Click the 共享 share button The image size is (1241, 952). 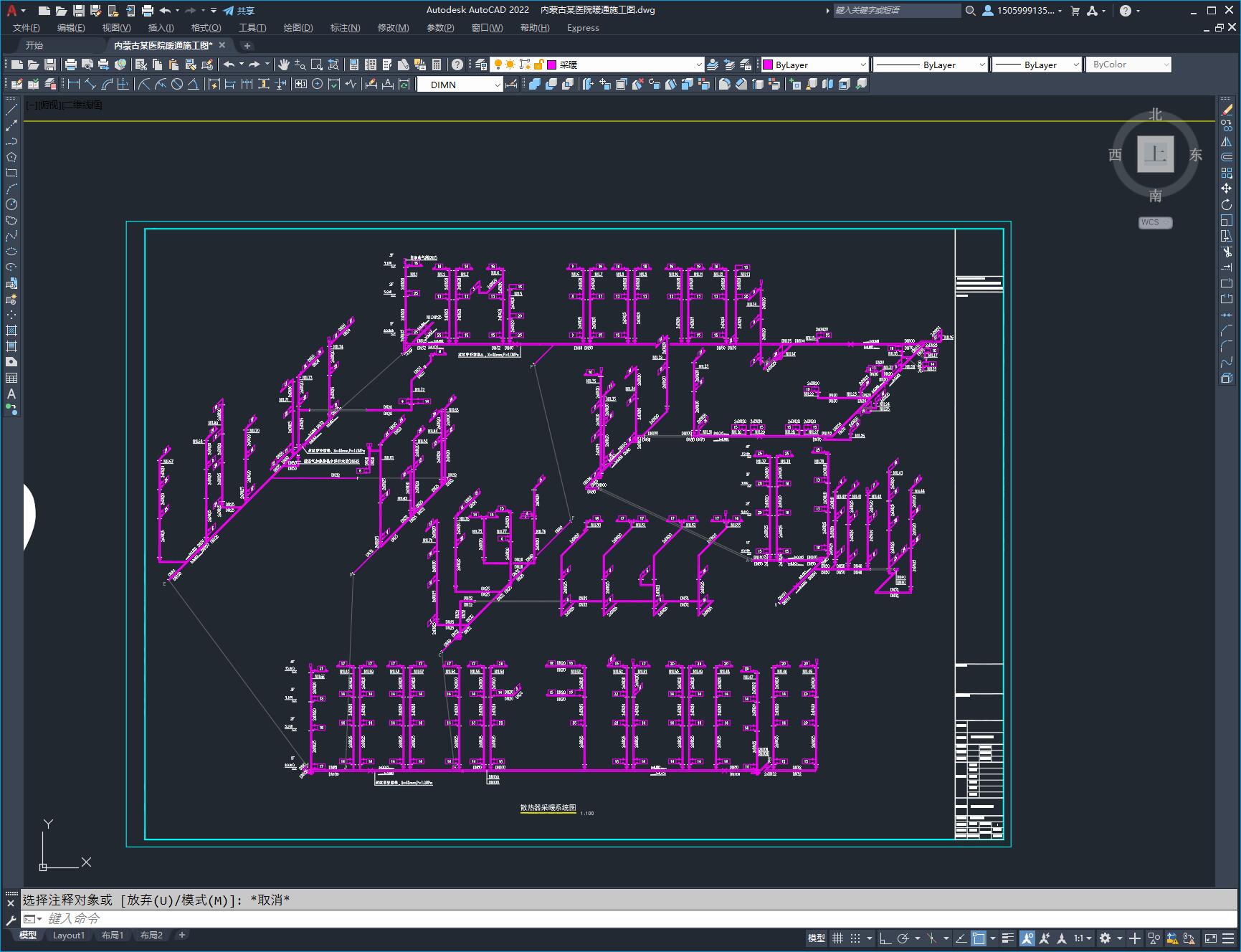point(239,11)
